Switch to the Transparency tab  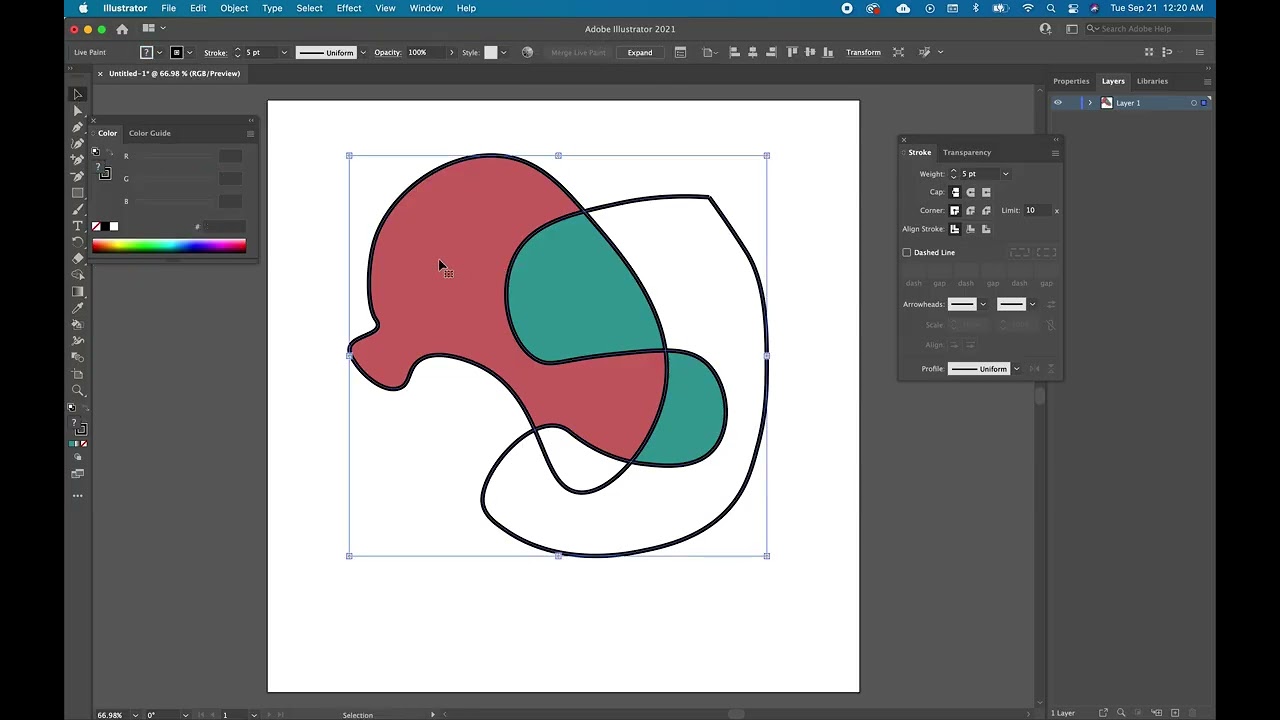point(966,153)
